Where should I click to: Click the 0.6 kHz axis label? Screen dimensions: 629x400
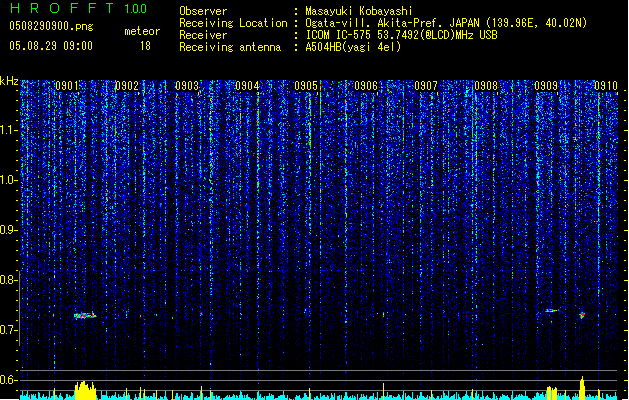[8, 380]
